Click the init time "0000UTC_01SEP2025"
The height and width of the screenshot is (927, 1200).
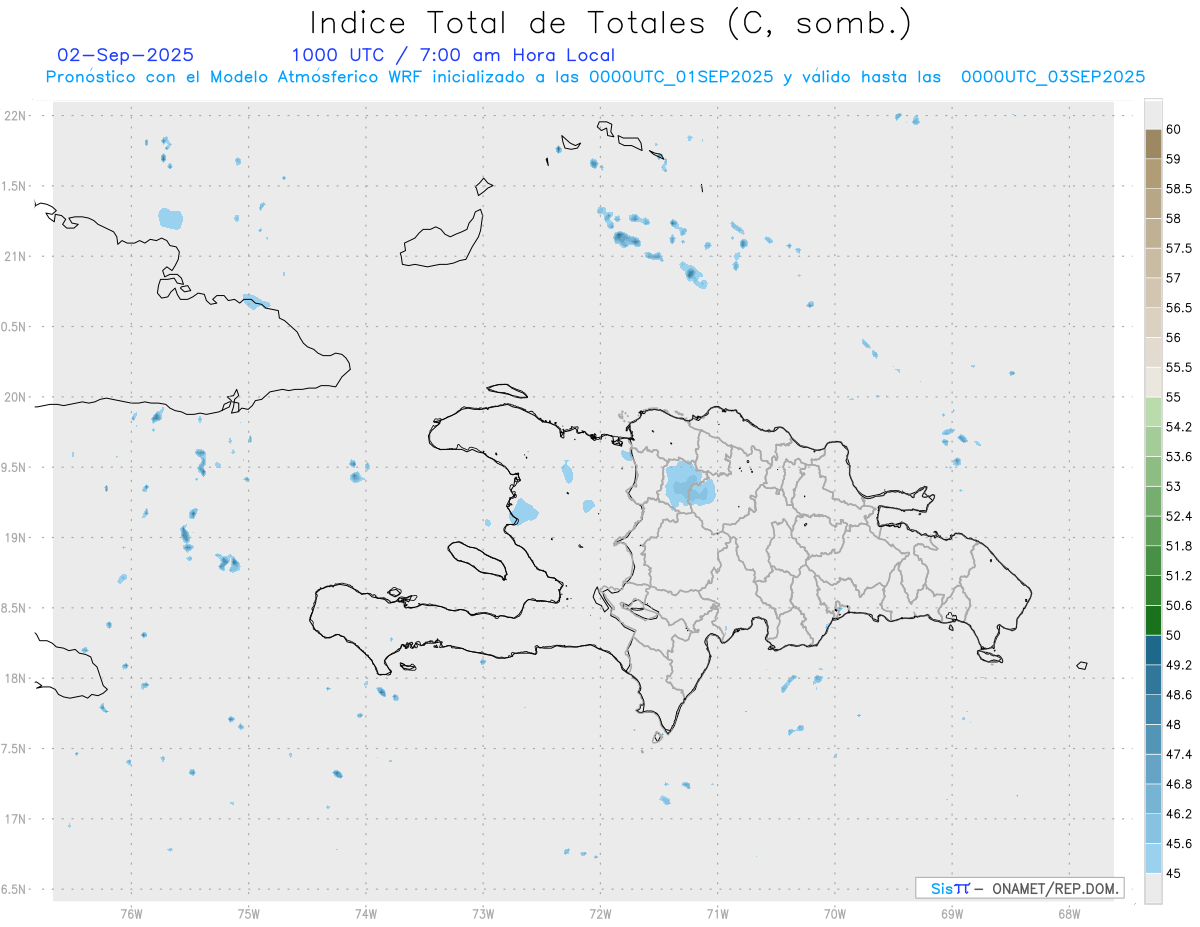(680, 77)
